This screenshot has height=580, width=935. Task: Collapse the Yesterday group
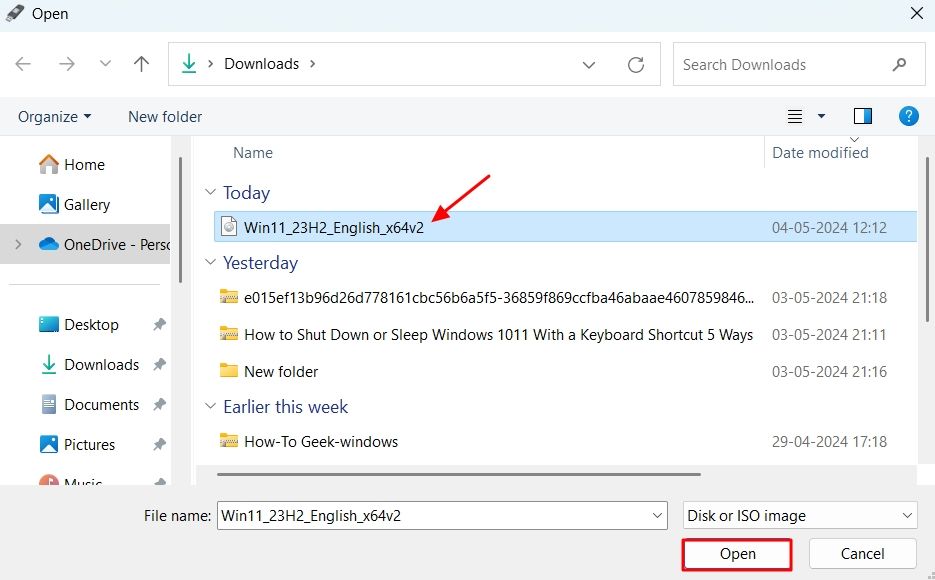tap(210, 262)
